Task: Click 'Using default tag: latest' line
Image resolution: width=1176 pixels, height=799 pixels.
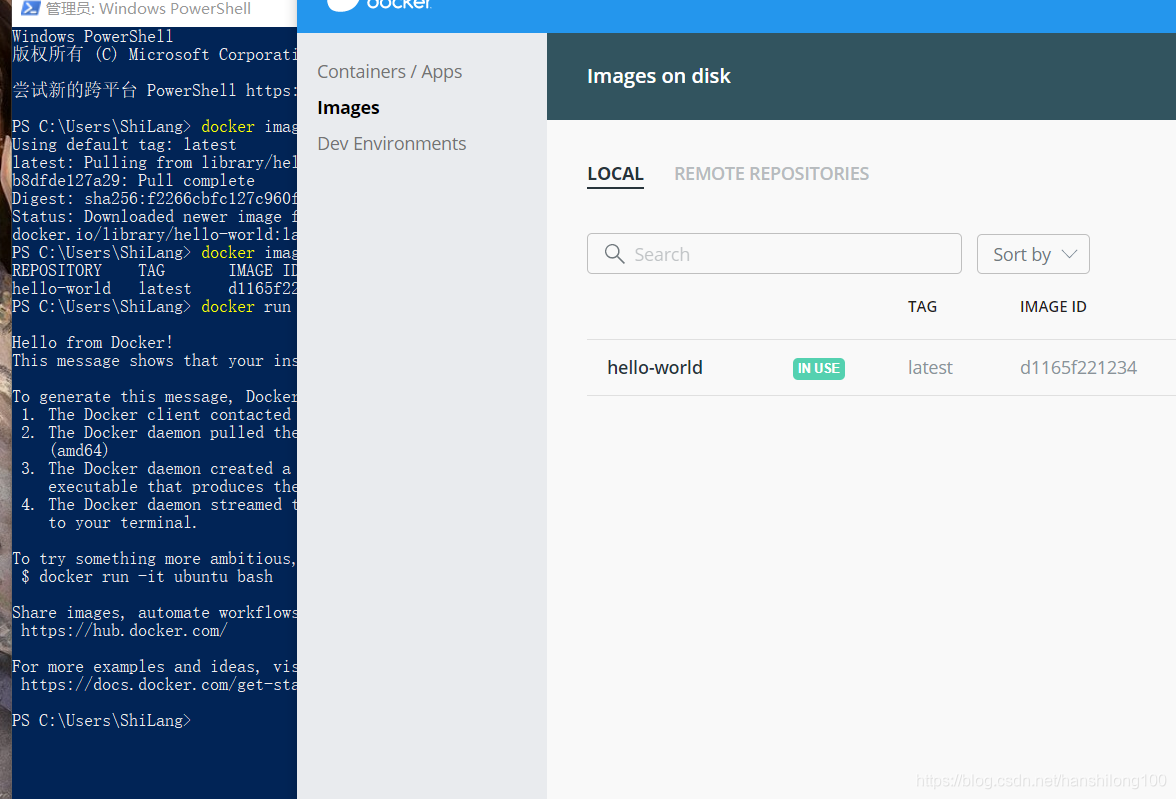Action: coord(124,144)
